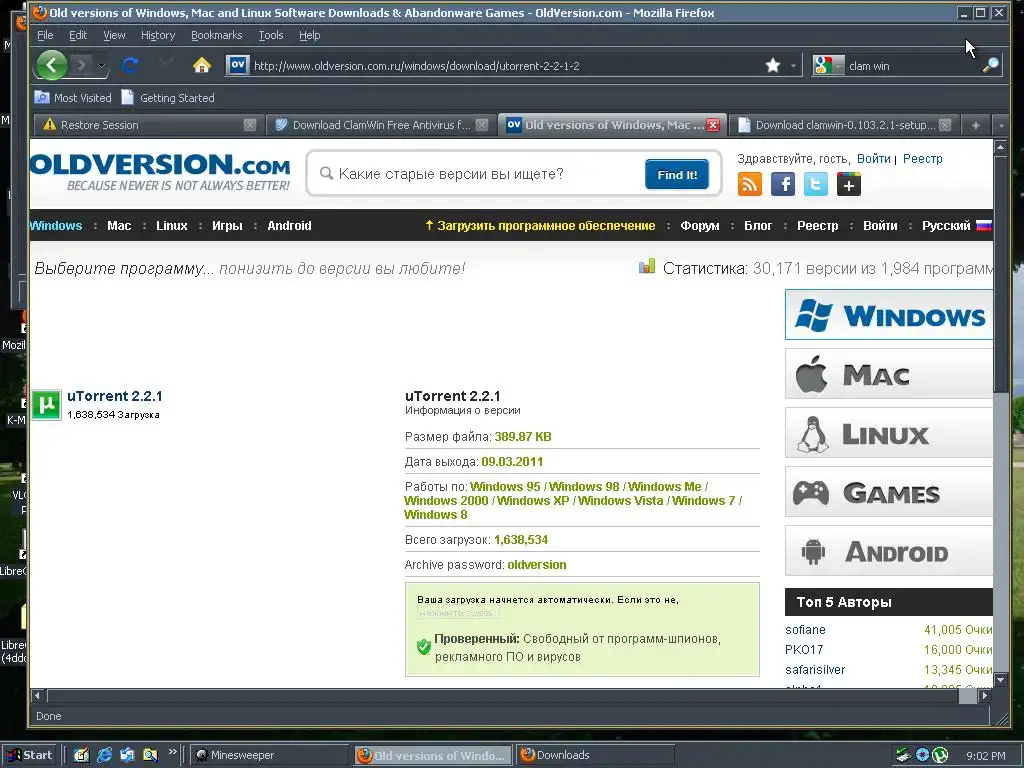Open the Facebook share icon

[x=782, y=184]
